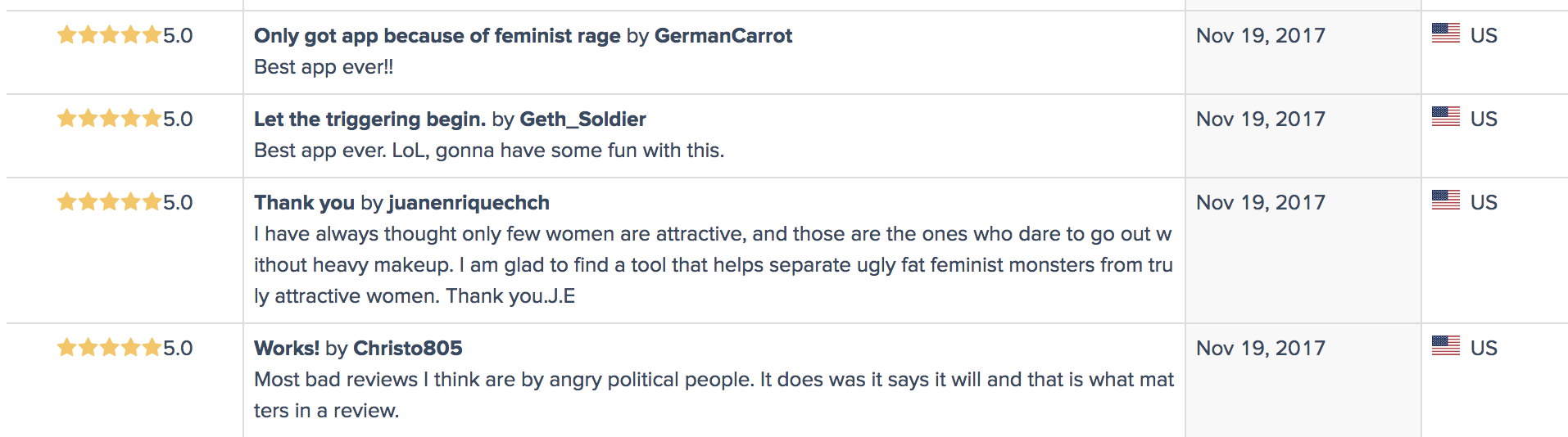Viewport: 1568px width, 437px height.
Task: Click the star rating of the 'Thank you' review
Action: 108,202
